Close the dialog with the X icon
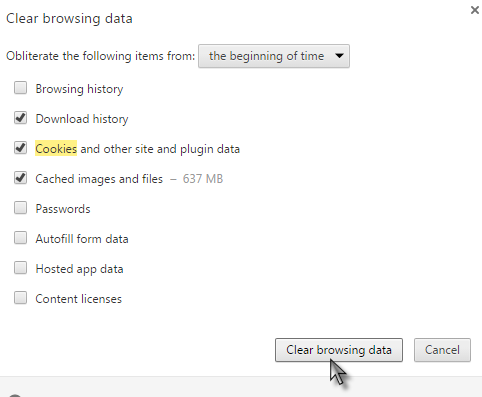482x397 pixels. click(475, 10)
